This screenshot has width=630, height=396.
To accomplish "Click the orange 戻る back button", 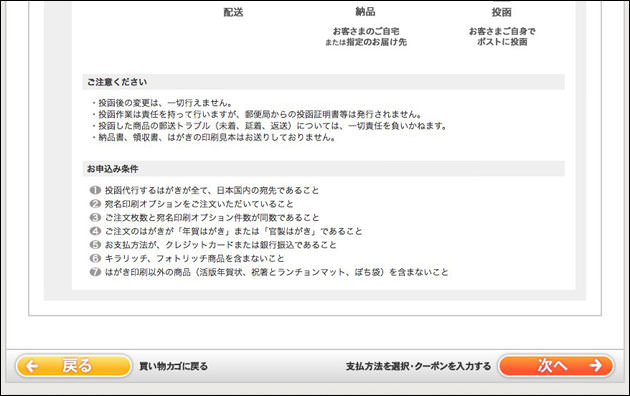I will [x=74, y=365].
